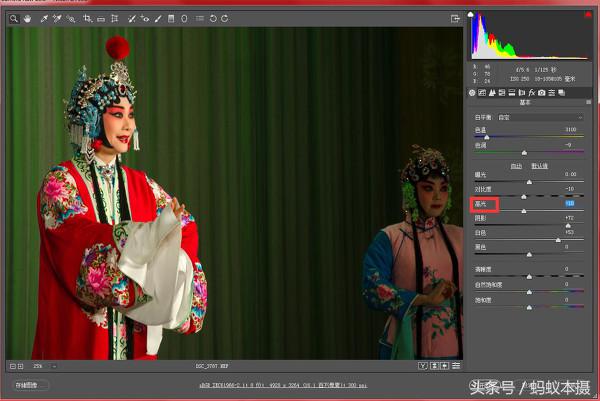Click the opera photo preview image
This screenshot has height=401, width=600.
[234, 193]
